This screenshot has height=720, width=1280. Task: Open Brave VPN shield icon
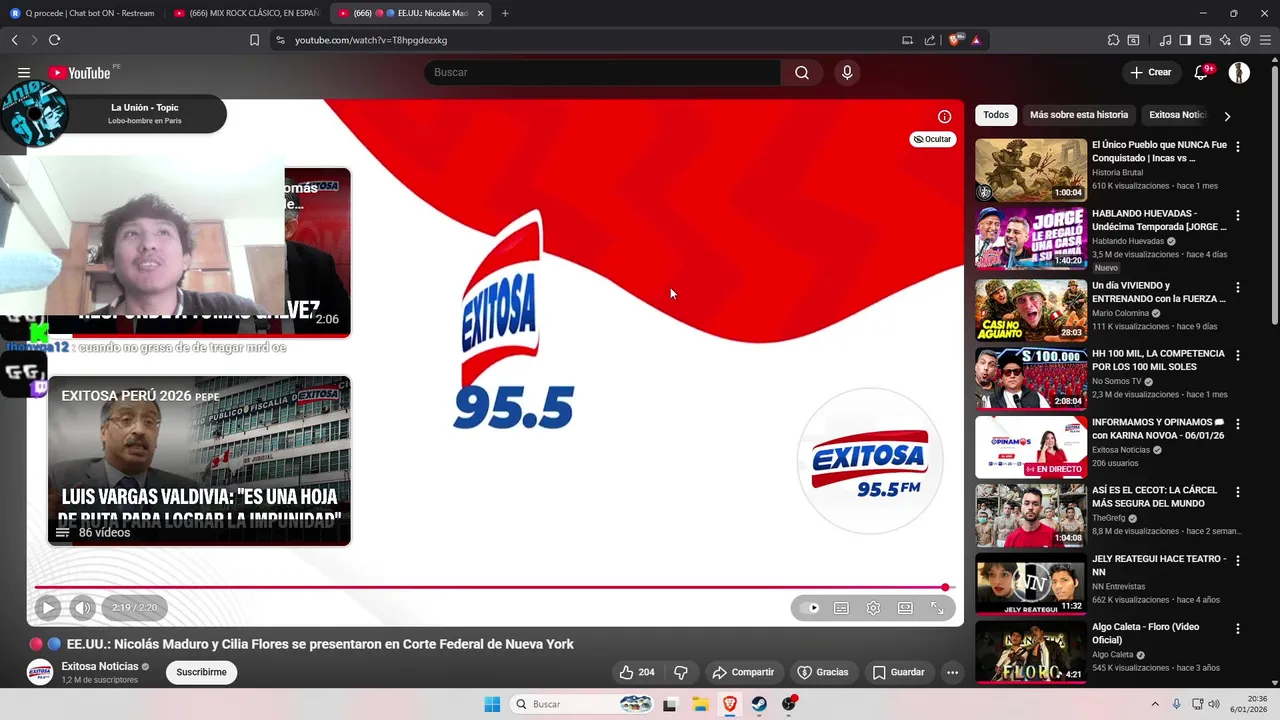pyautogui.click(x=1245, y=40)
